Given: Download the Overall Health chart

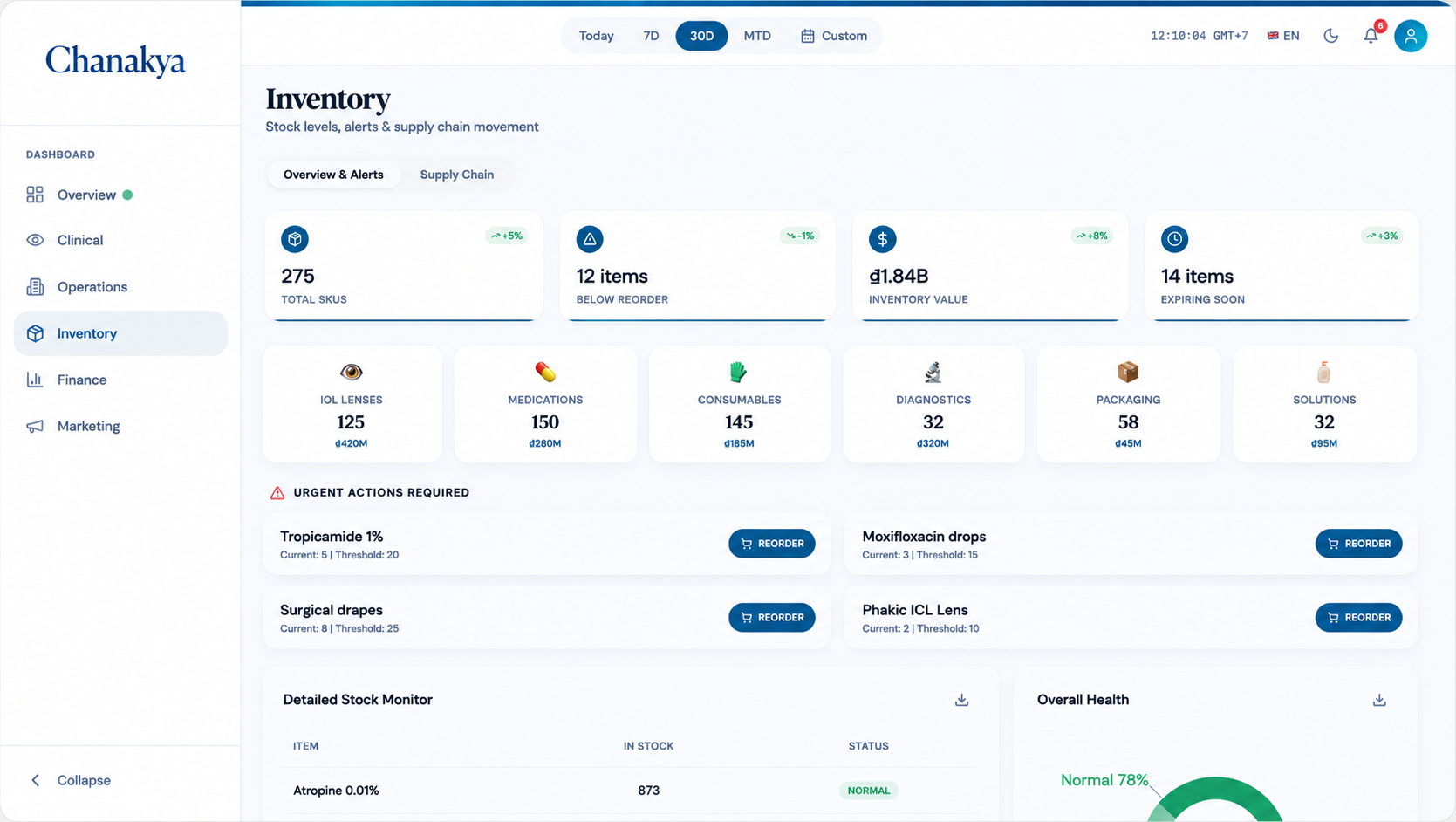Looking at the screenshot, I should [1379, 700].
